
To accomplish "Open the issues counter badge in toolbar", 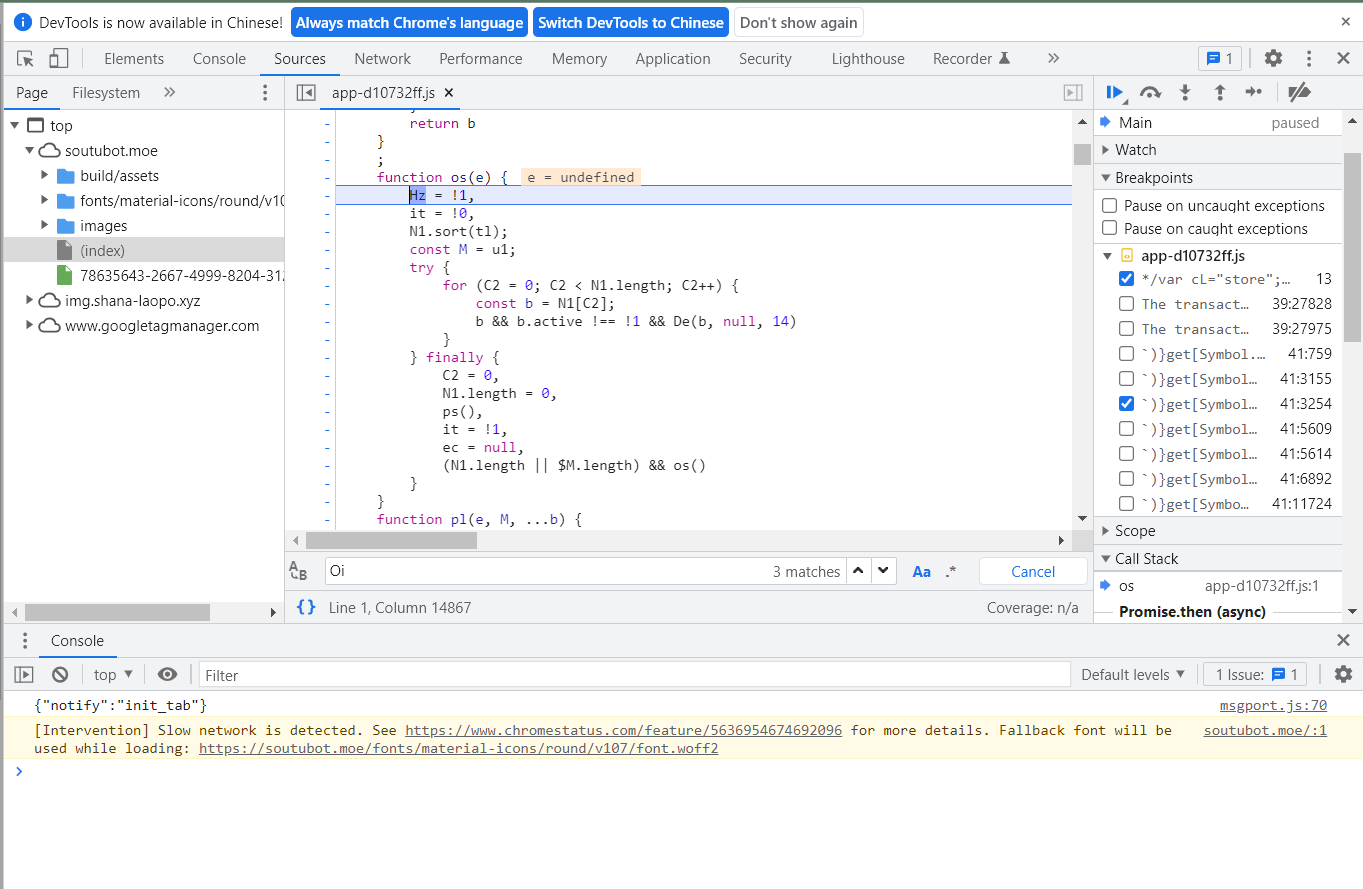I will (1220, 59).
